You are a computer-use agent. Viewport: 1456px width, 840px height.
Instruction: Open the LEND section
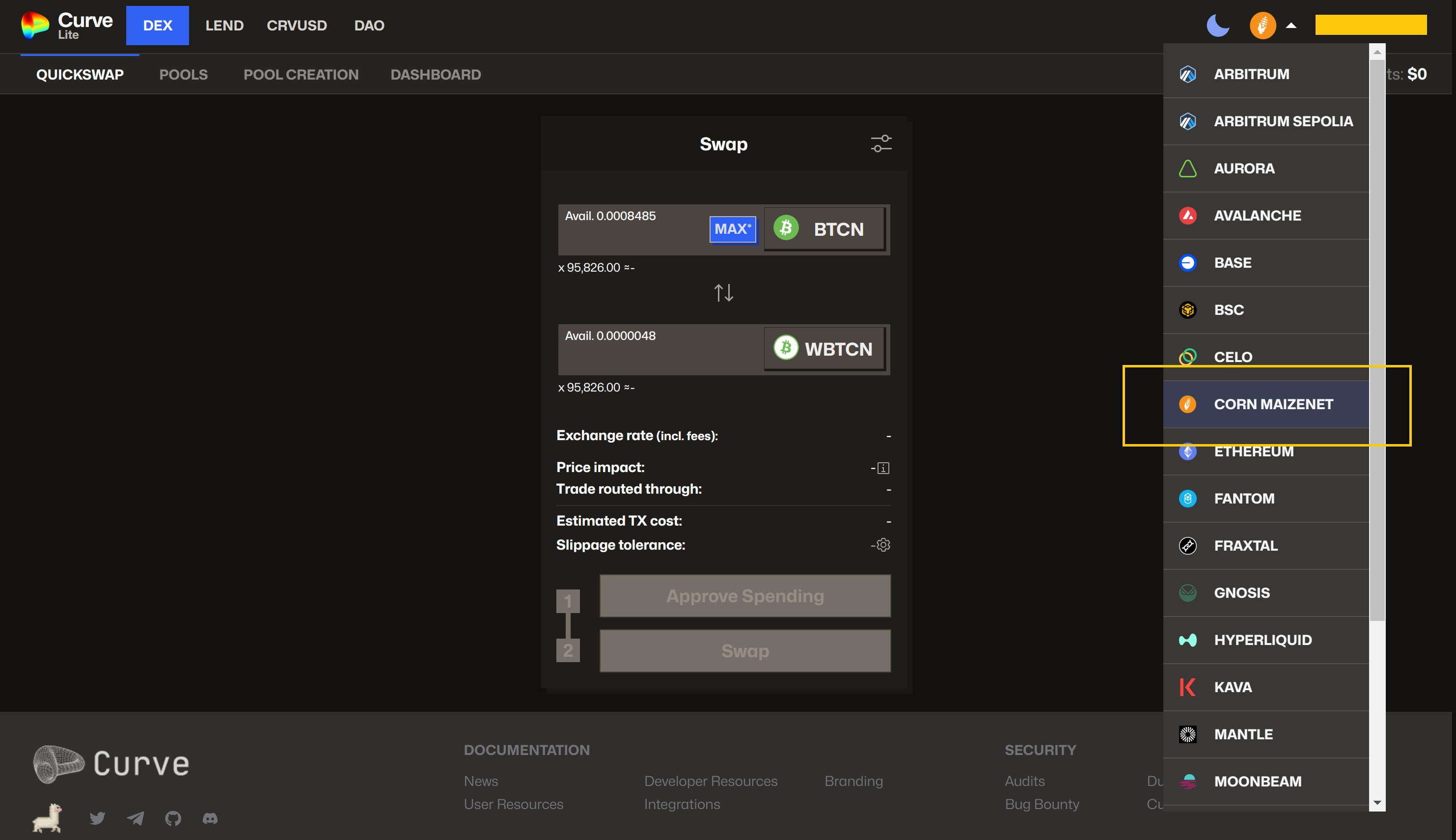tap(224, 26)
